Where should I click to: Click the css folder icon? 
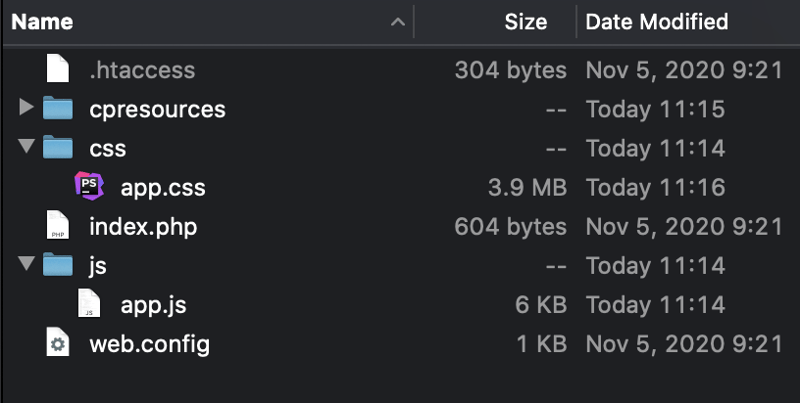(59, 148)
